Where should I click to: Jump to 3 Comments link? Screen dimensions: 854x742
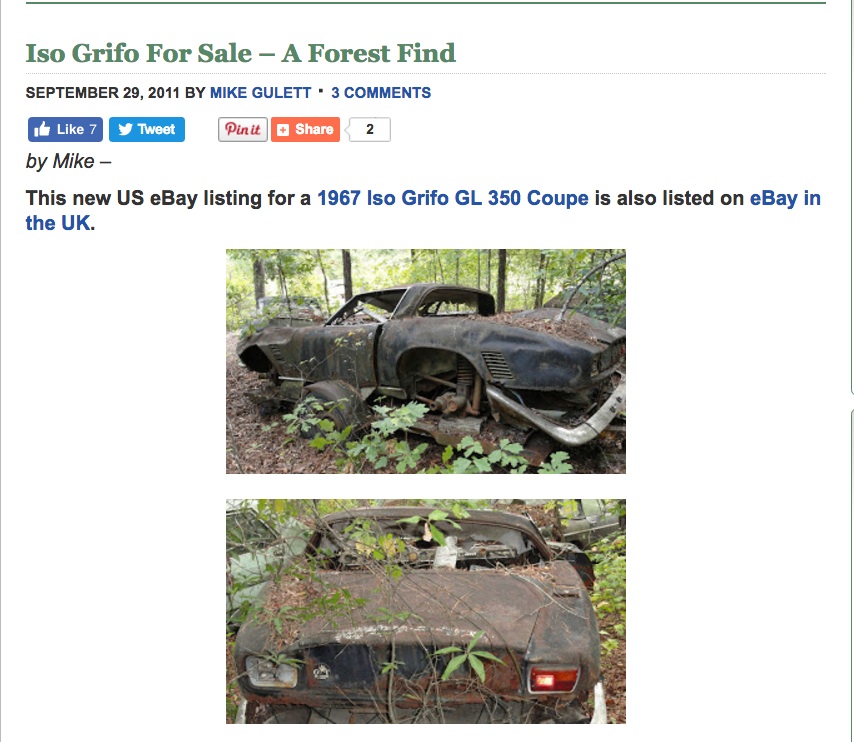click(381, 93)
